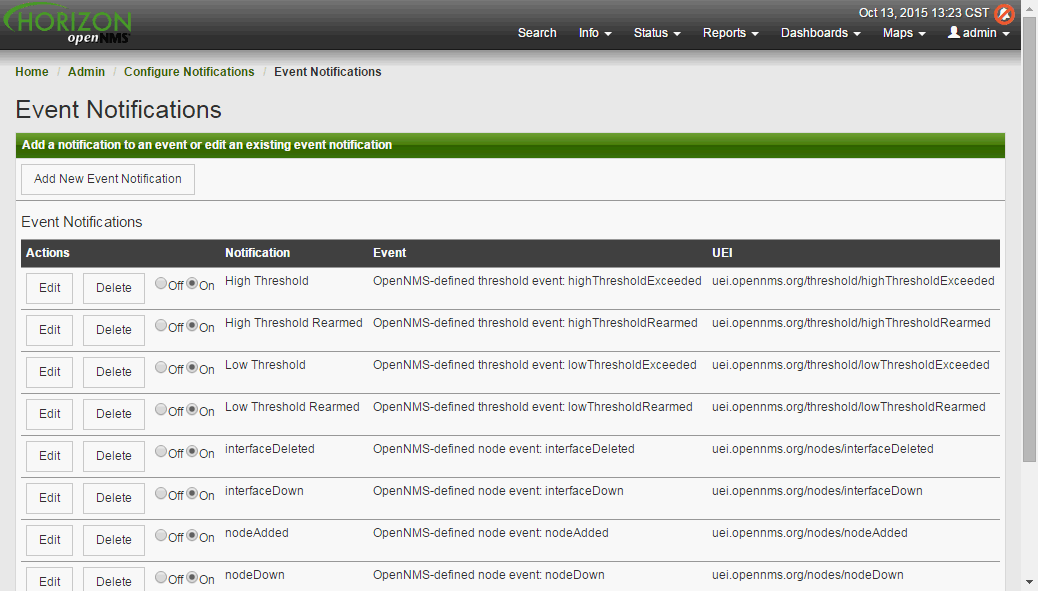This screenshot has height=591, width=1038.
Task: Disable the nodeAdded notification
Action: coord(161,536)
